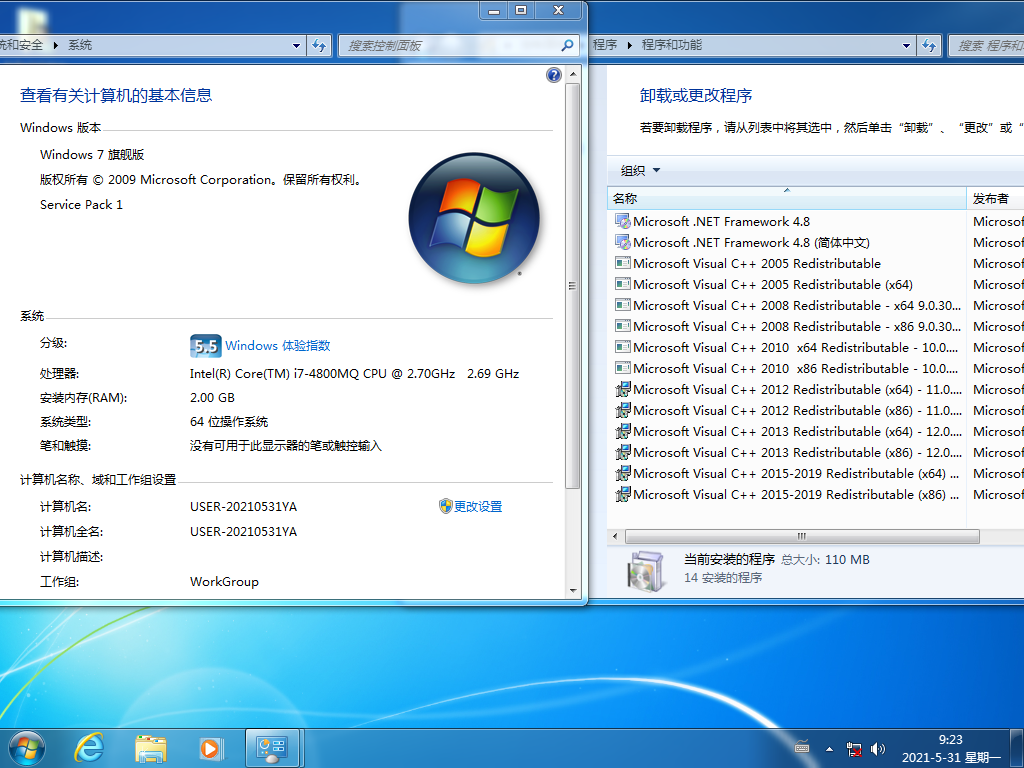Click the 程序 breadcrumb segment
Image resolution: width=1024 pixels, height=768 pixels.
(605, 45)
